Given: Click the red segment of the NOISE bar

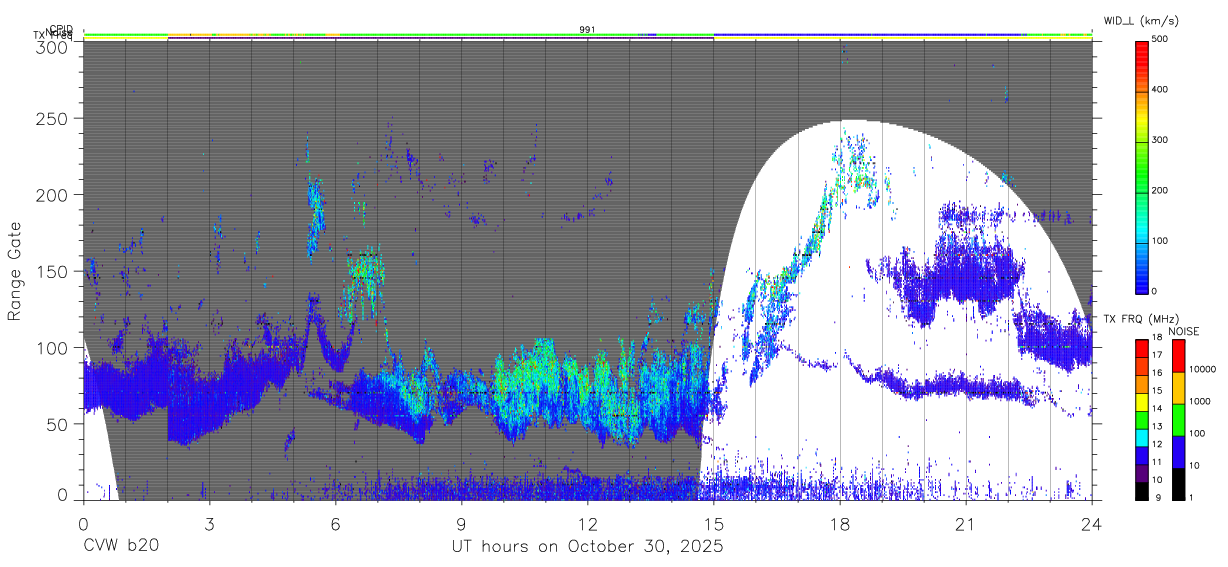Looking at the screenshot, I should coord(1177,355).
